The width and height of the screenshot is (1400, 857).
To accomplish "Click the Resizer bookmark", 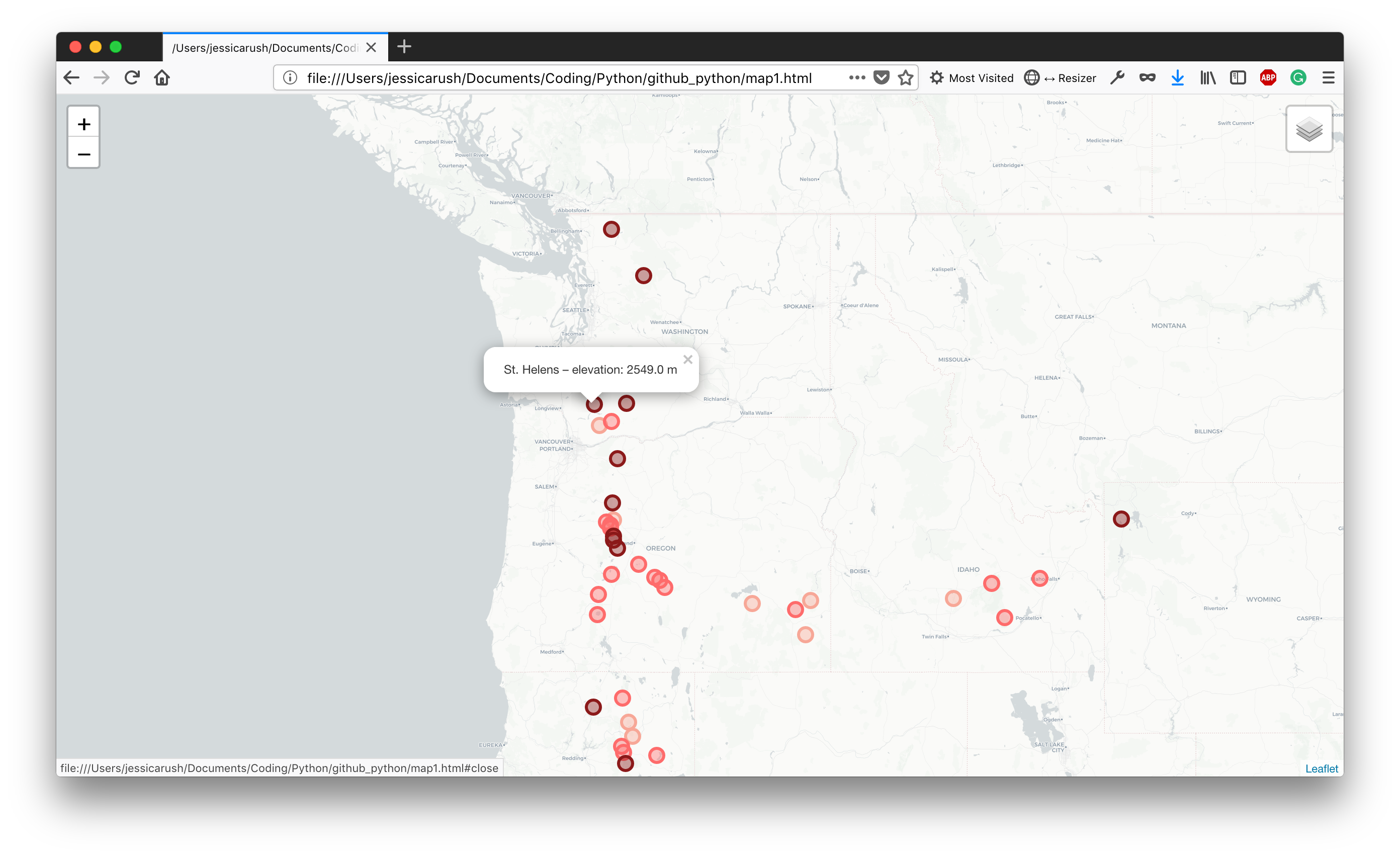I will [x=1060, y=78].
